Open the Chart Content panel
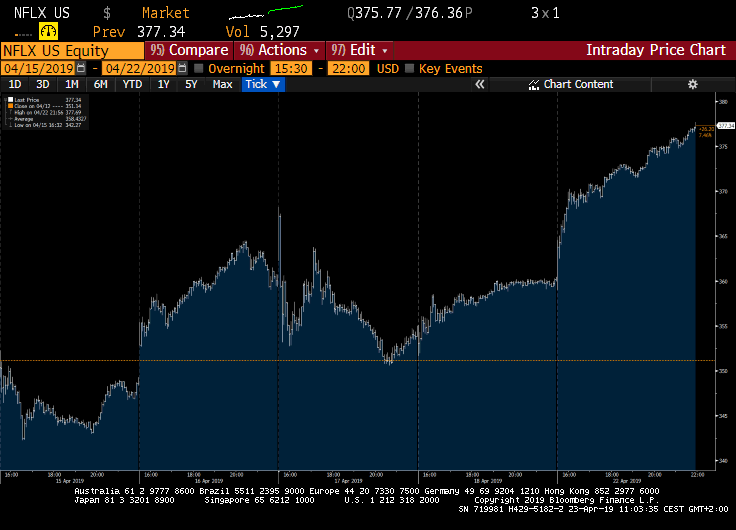736x530 pixels. [571, 84]
